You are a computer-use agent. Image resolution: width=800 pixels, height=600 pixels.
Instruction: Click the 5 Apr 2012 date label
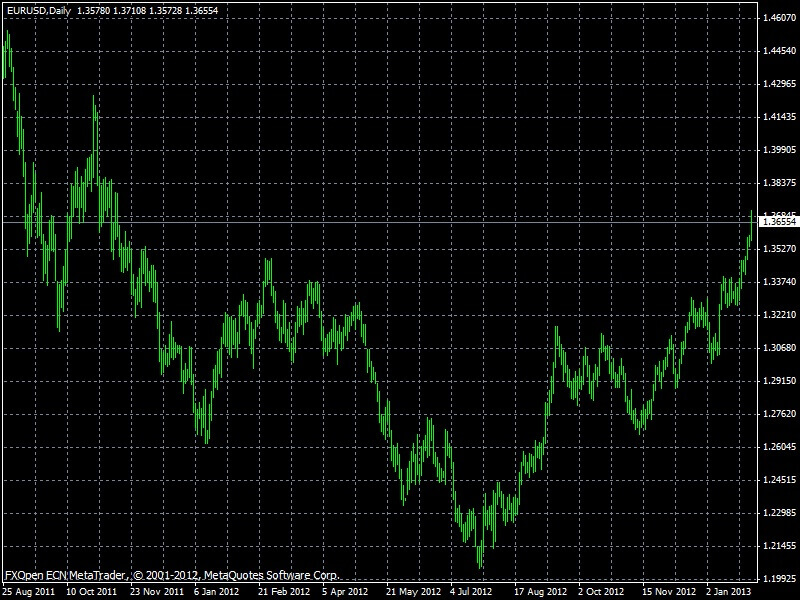[345, 592]
